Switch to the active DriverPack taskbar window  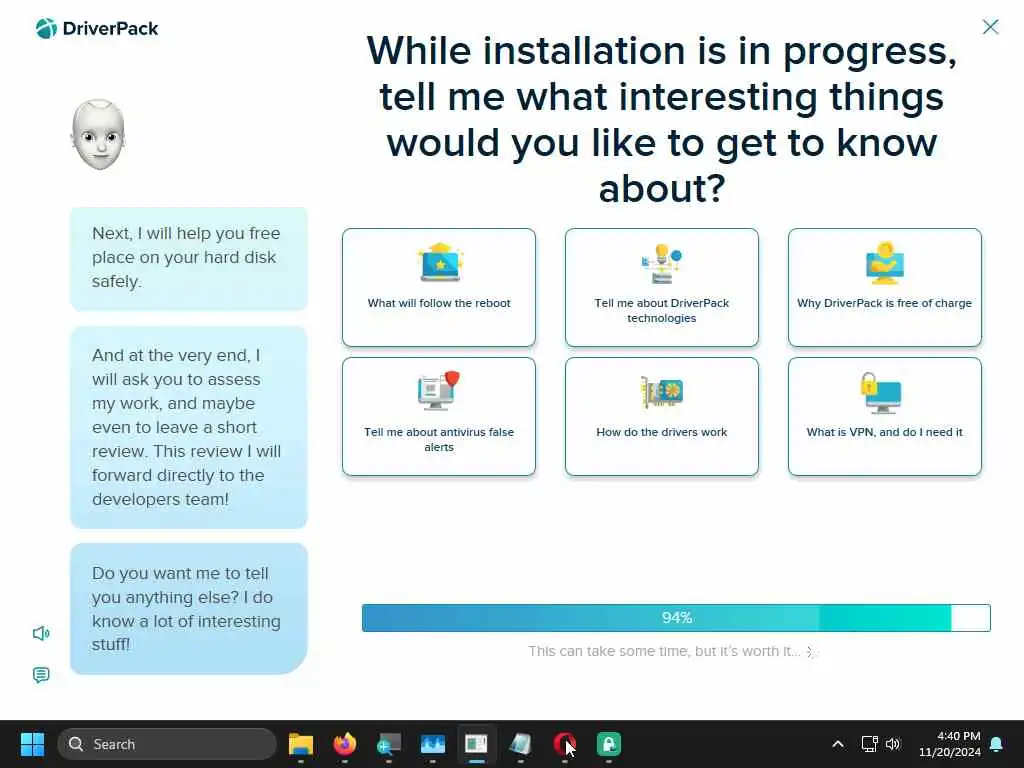477,744
